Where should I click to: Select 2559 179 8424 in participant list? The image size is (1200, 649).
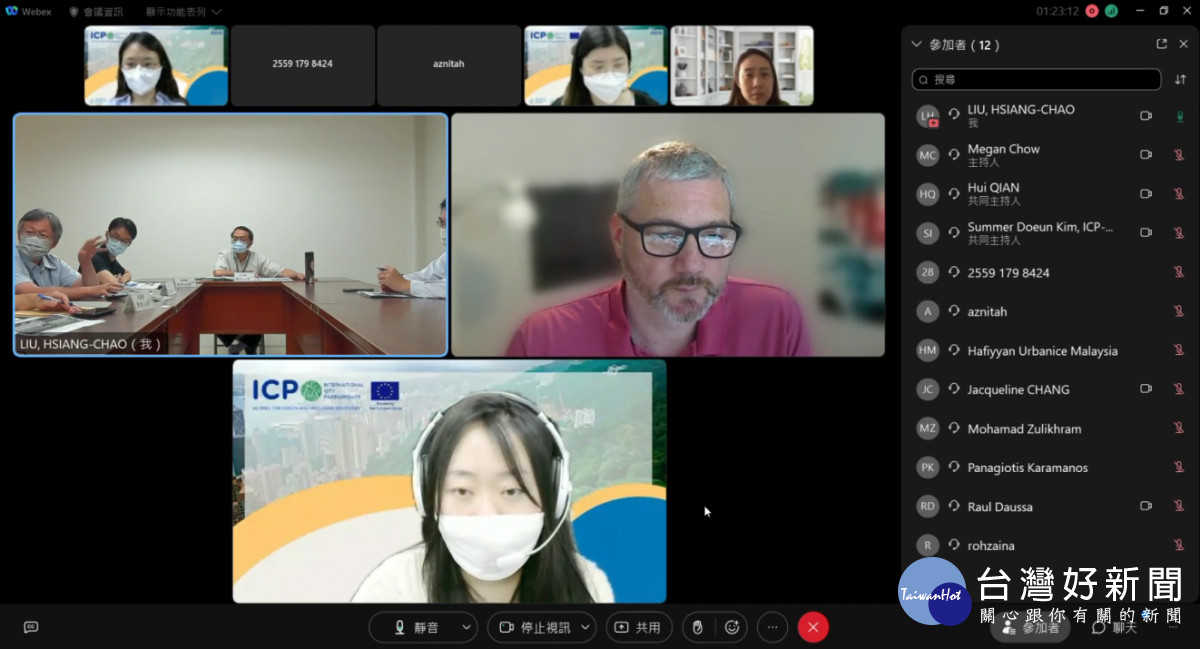(x=1049, y=272)
